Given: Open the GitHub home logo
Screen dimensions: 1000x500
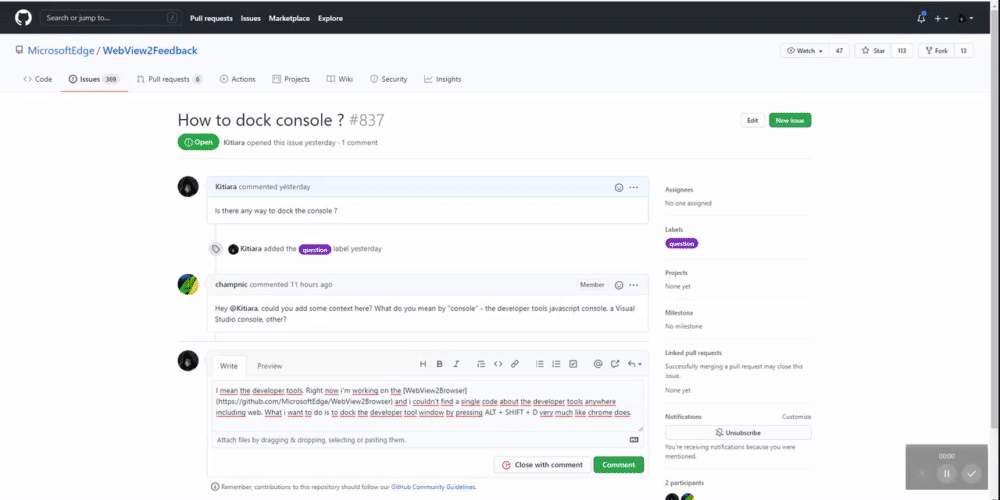Looking at the screenshot, I should click(x=24, y=18).
